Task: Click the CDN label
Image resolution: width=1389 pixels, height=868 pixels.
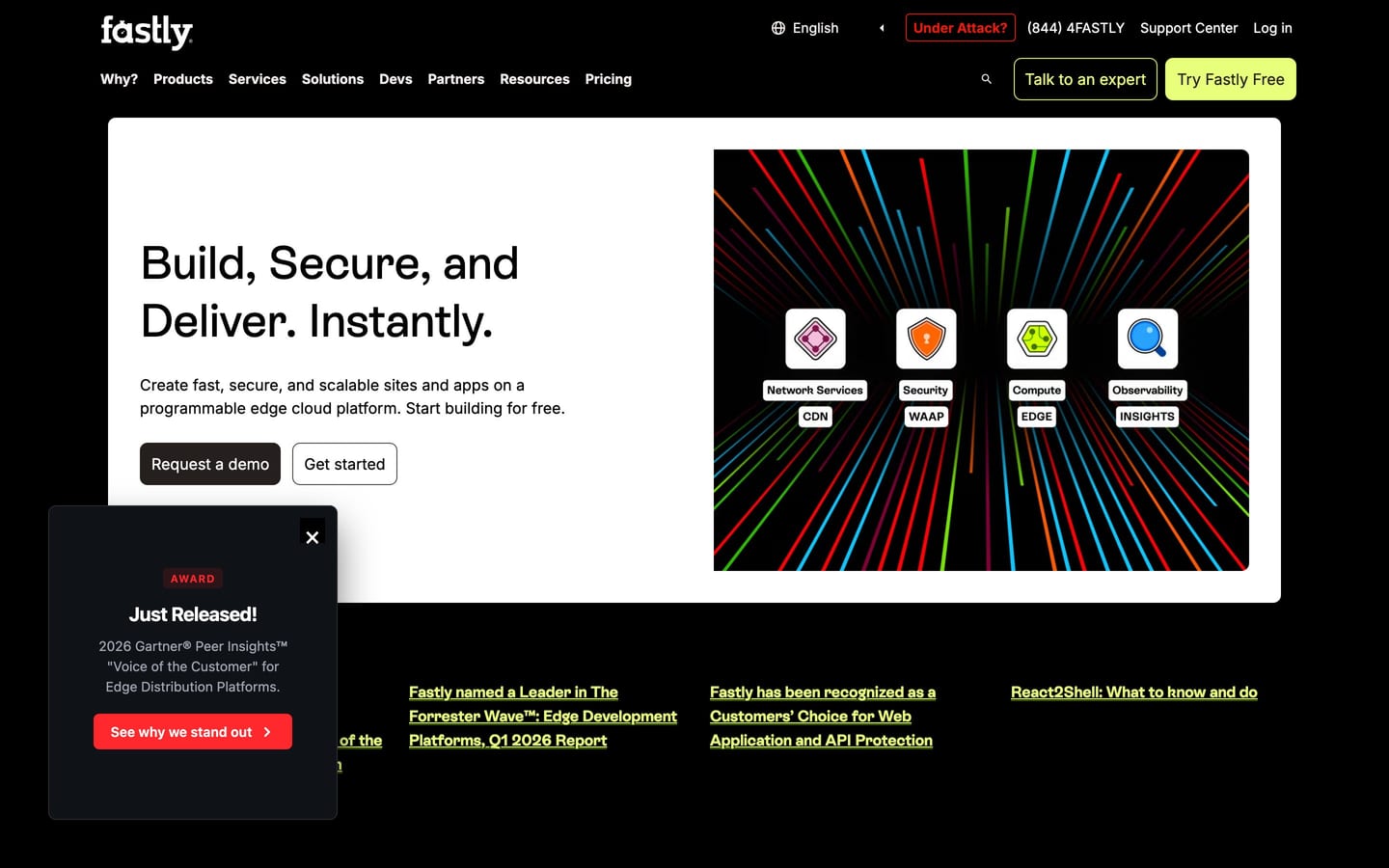Action: pyautogui.click(x=815, y=417)
